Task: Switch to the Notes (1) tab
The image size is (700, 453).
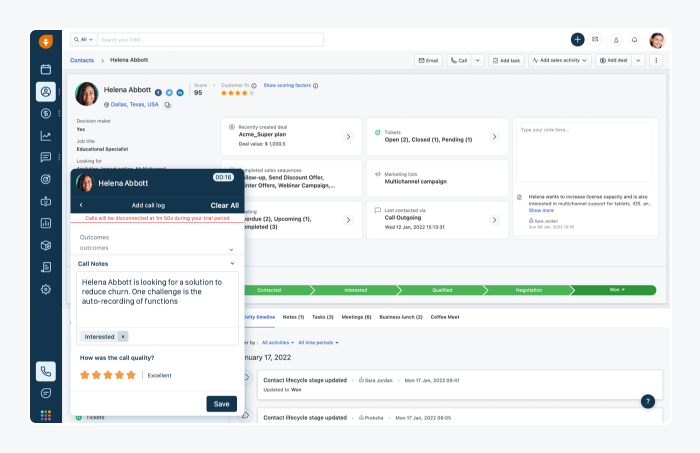Action: point(293,317)
